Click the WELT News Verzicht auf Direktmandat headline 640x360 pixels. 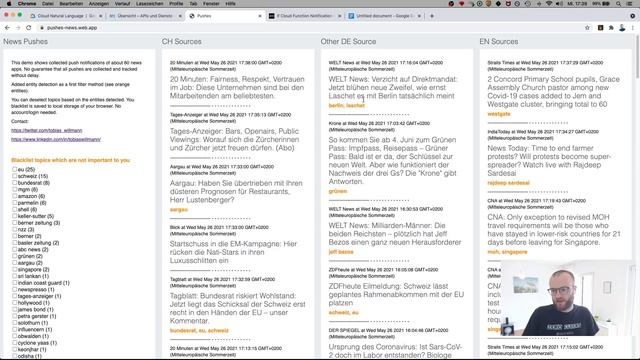click(393, 87)
